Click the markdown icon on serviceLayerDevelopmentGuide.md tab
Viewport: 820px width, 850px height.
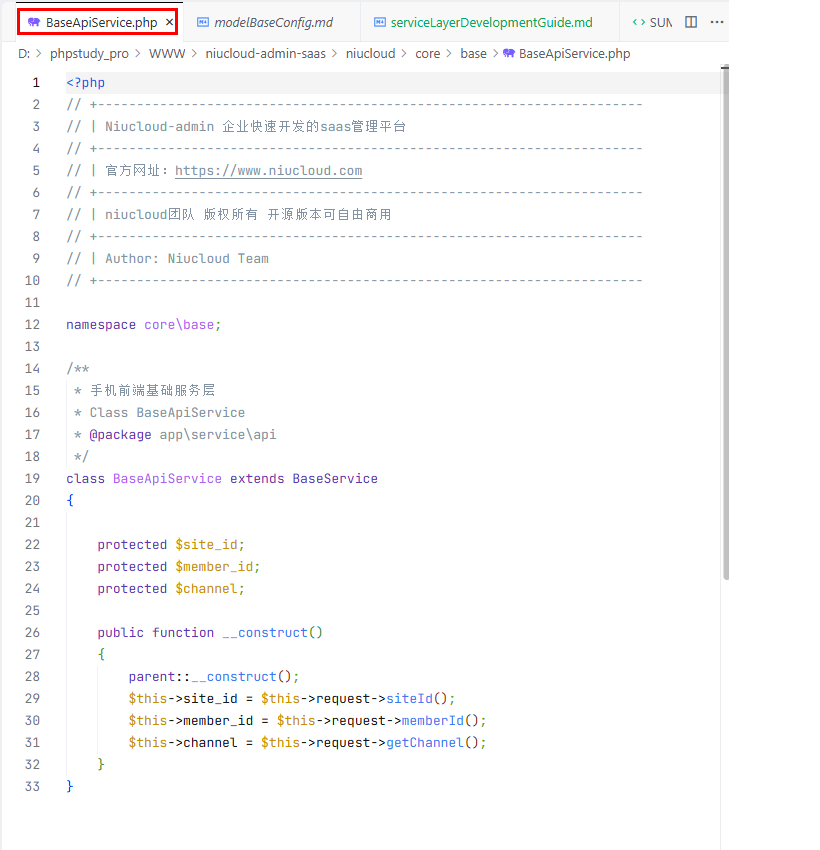379,22
